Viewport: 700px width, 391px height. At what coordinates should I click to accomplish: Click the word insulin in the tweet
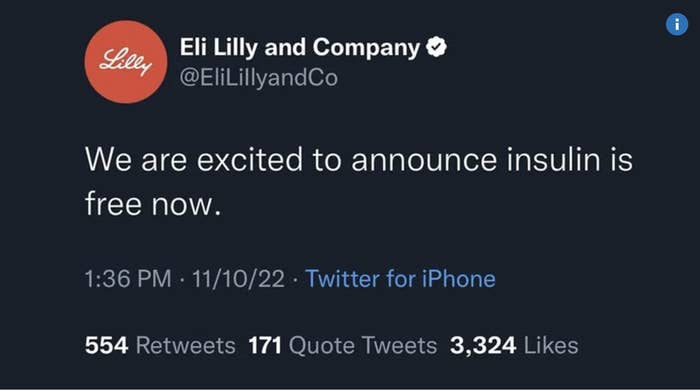(x=553, y=160)
